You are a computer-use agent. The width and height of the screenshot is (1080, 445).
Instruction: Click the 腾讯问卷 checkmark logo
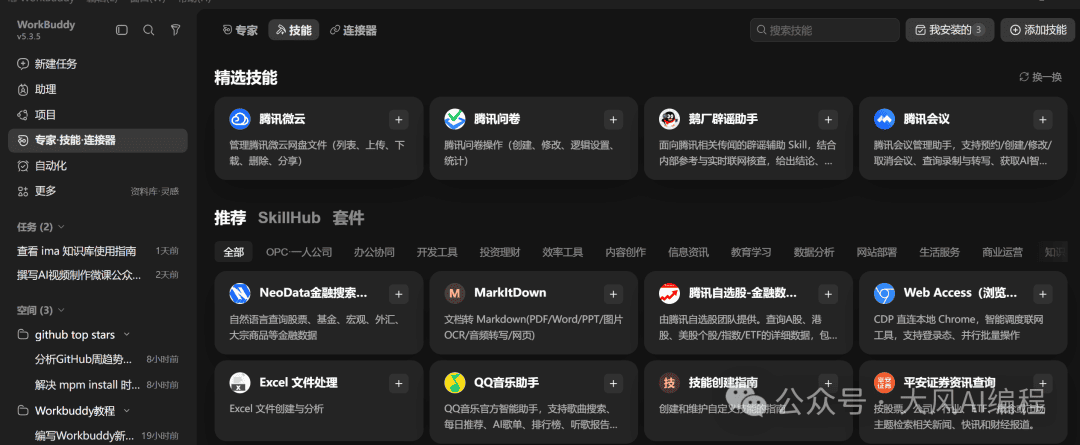click(x=455, y=119)
